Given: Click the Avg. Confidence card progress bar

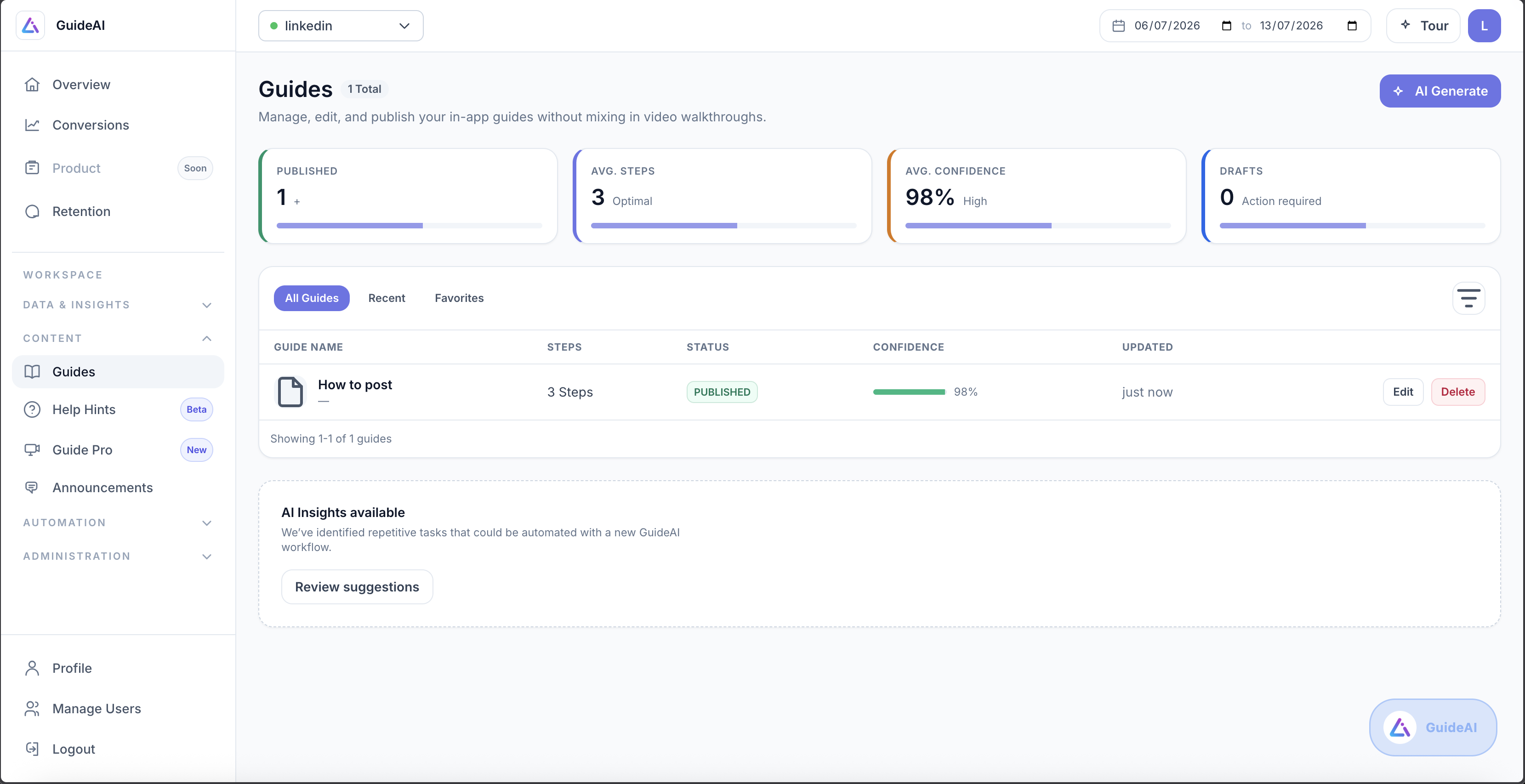Looking at the screenshot, I should (1038, 226).
